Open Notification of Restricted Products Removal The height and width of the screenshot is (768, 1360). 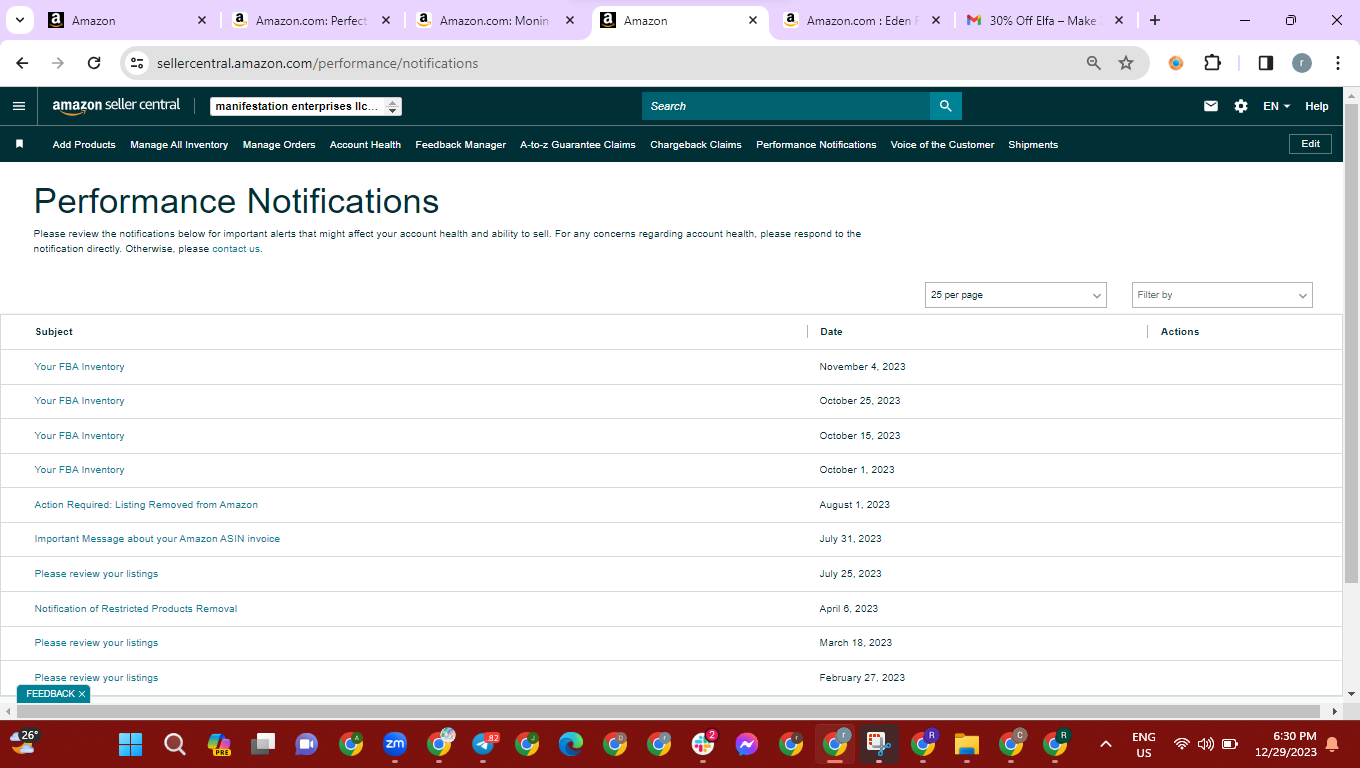coord(136,609)
